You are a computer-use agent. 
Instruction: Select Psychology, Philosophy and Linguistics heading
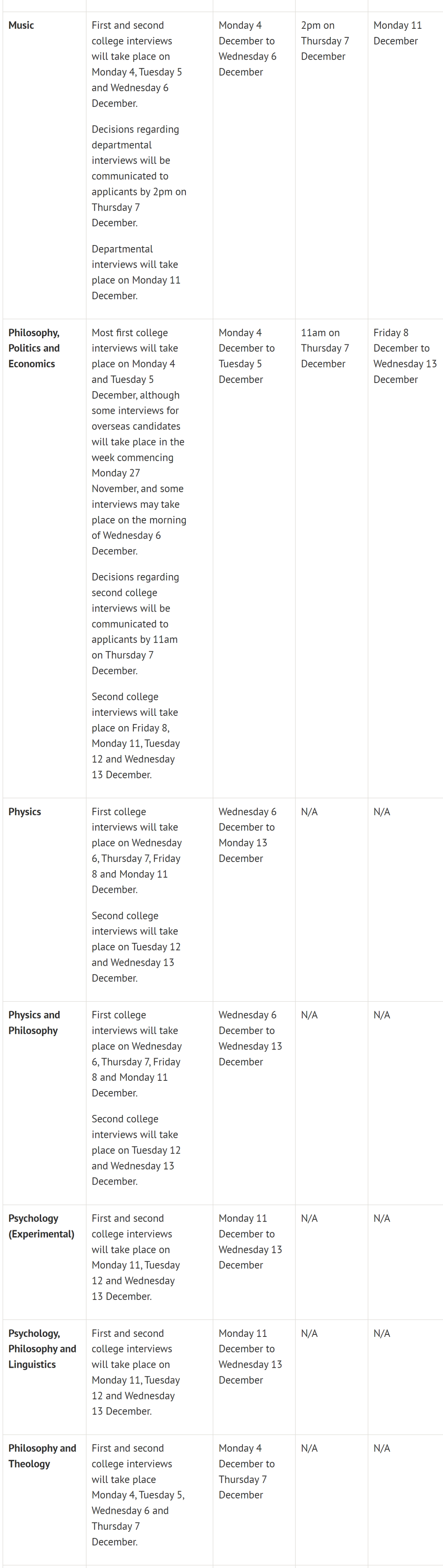tap(43, 1349)
